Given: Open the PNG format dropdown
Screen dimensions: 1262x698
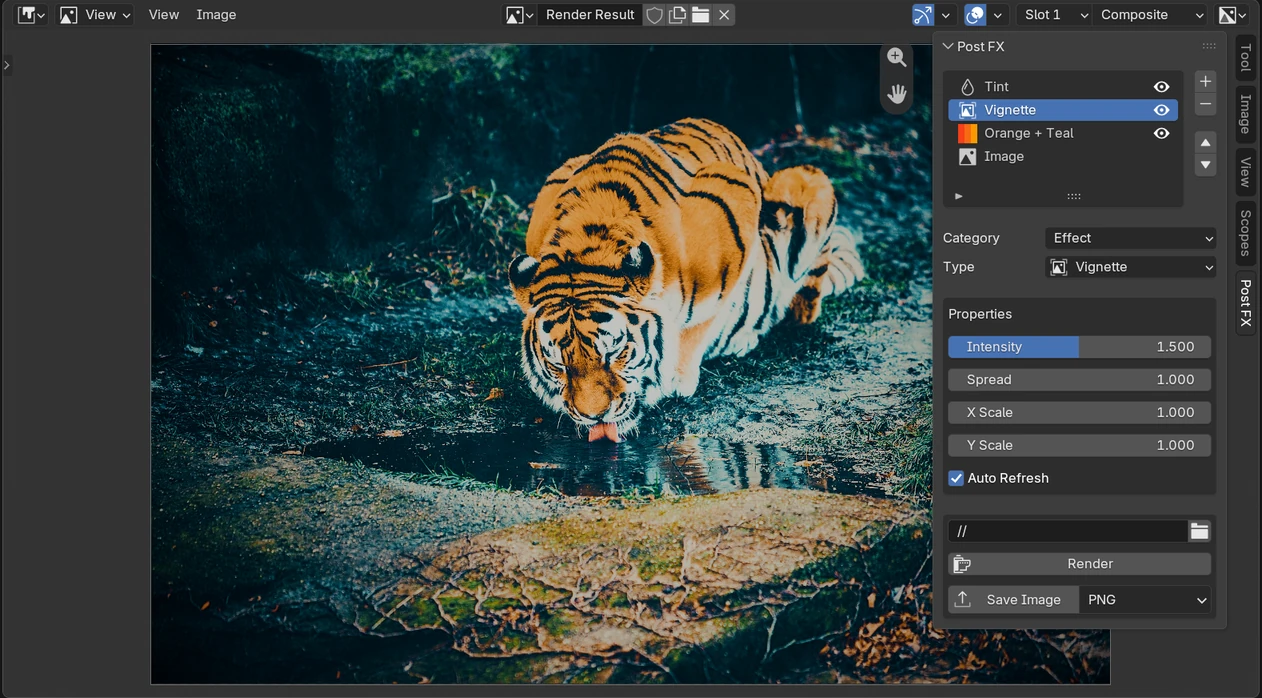Looking at the screenshot, I should (x=1146, y=600).
